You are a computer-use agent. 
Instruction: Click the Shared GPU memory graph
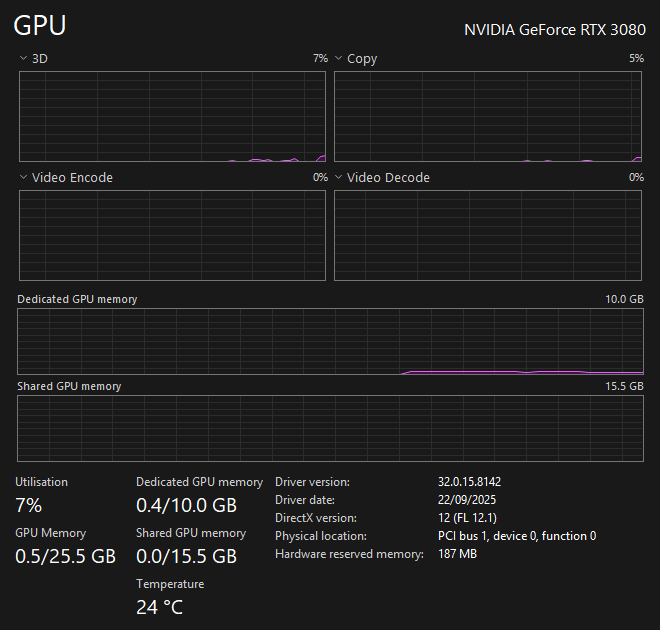click(330, 428)
